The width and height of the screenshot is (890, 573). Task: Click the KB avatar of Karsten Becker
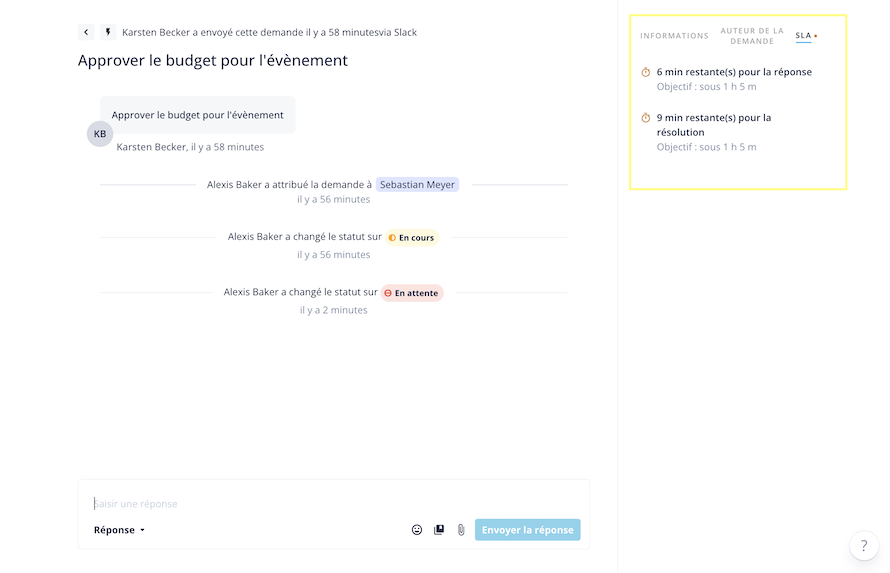100,134
